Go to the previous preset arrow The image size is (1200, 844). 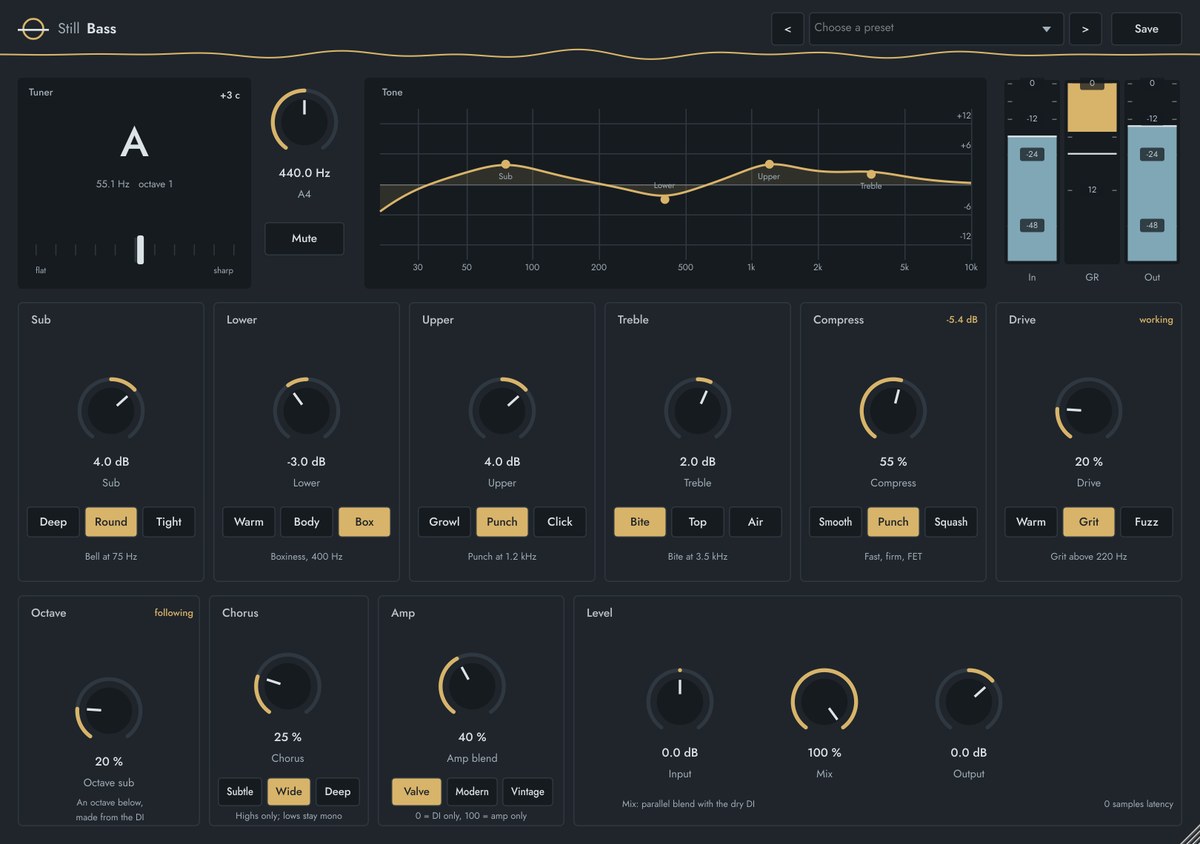pyautogui.click(x=787, y=29)
